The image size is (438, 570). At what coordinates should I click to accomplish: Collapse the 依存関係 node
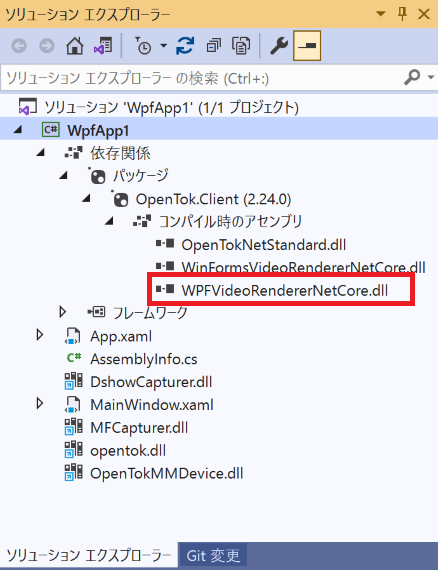point(40,153)
